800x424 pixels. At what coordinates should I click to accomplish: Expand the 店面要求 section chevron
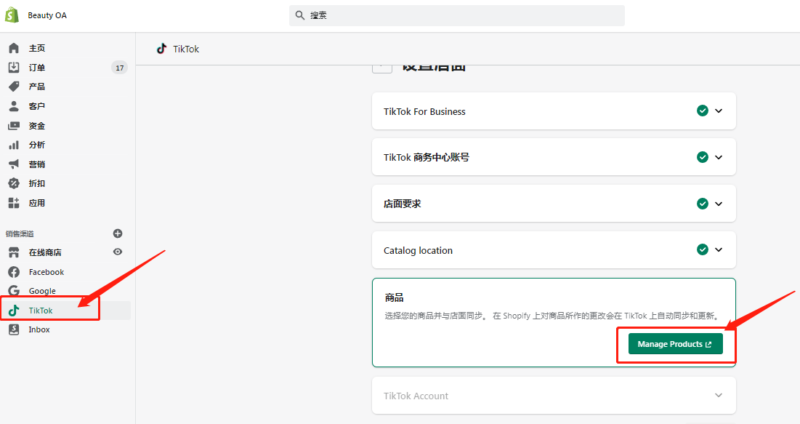point(719,203)
